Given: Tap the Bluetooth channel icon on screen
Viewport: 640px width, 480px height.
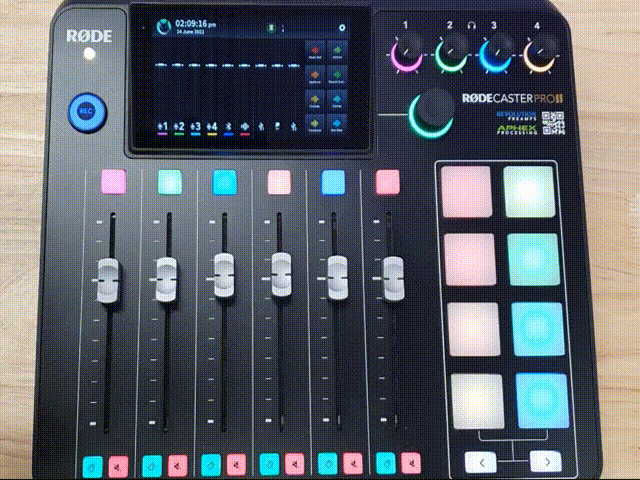Looking at the screenshot, I should tap(229, 127).
